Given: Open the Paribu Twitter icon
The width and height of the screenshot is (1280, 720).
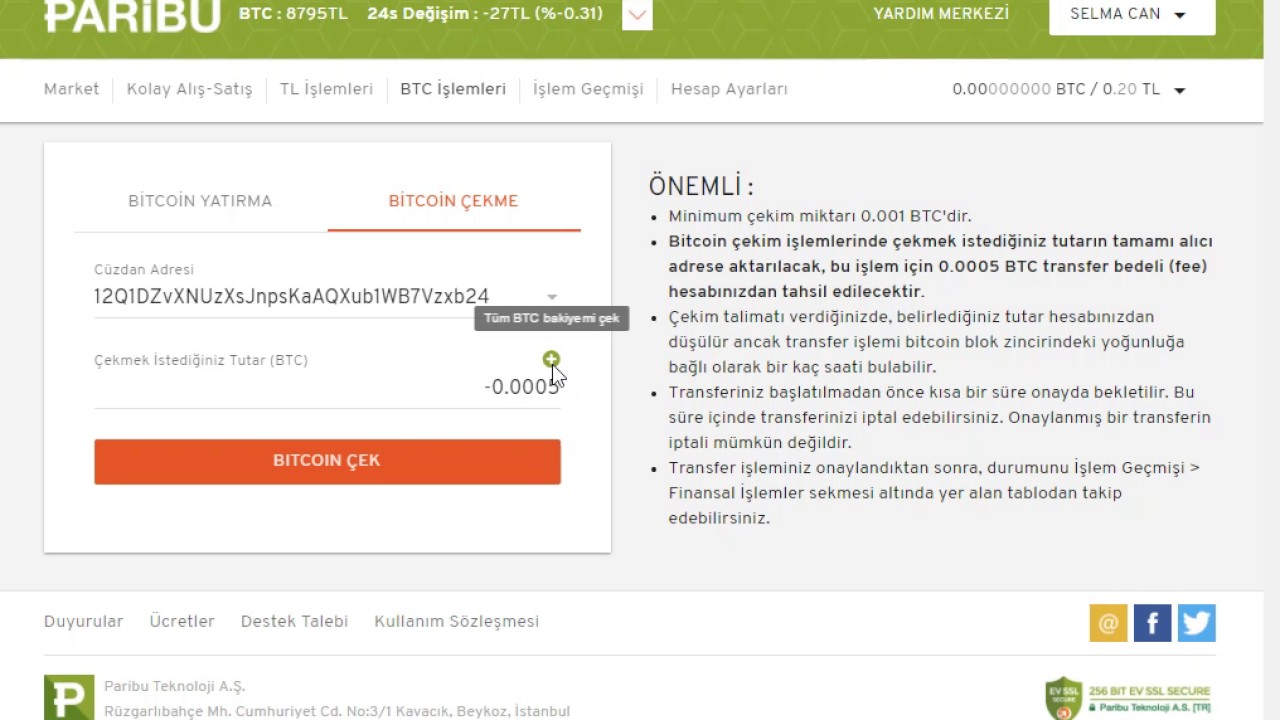Looking at the screenshot, I should click(x=1196, y=623).
